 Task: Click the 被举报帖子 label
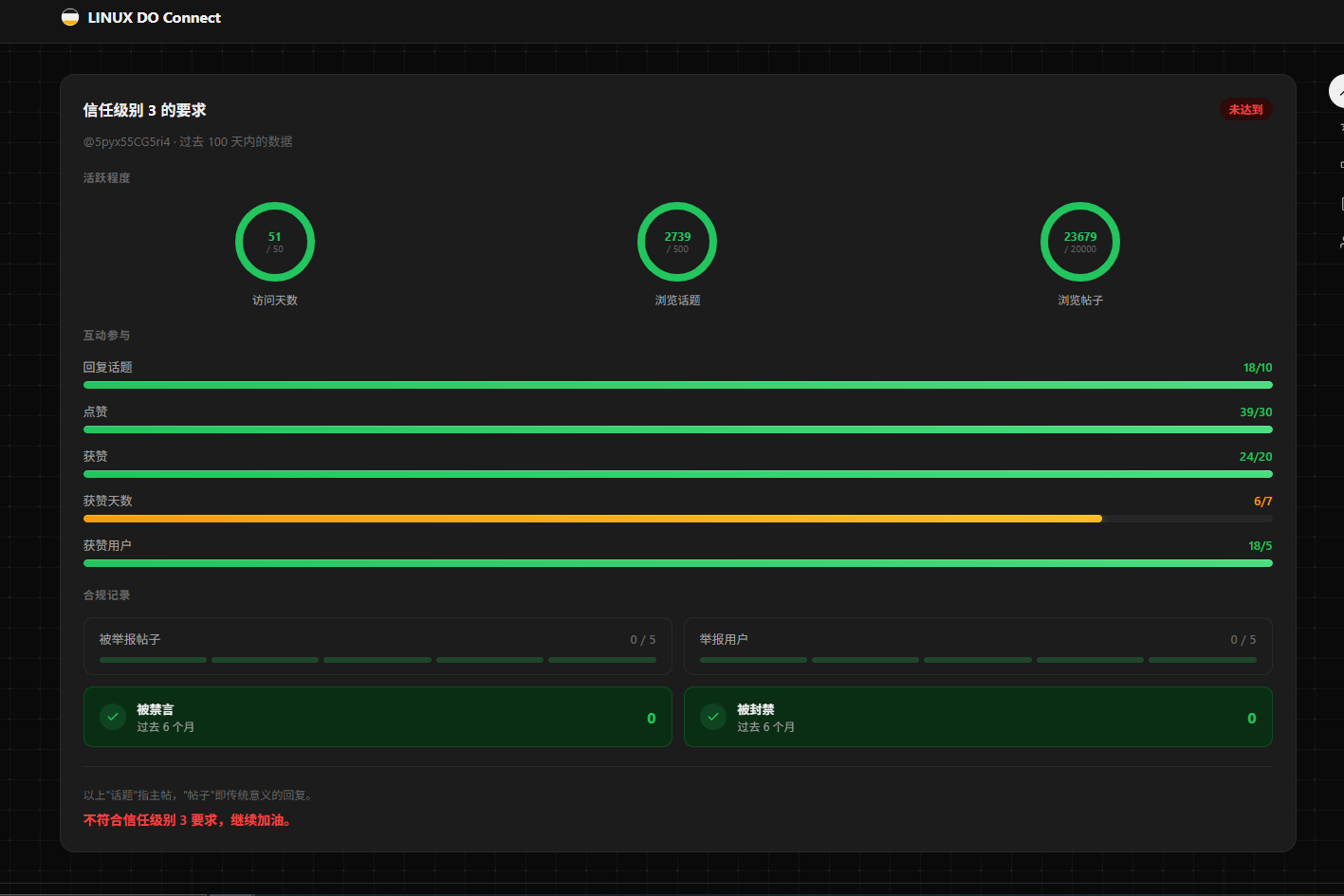pyautogui.click(x=130, y=640)
